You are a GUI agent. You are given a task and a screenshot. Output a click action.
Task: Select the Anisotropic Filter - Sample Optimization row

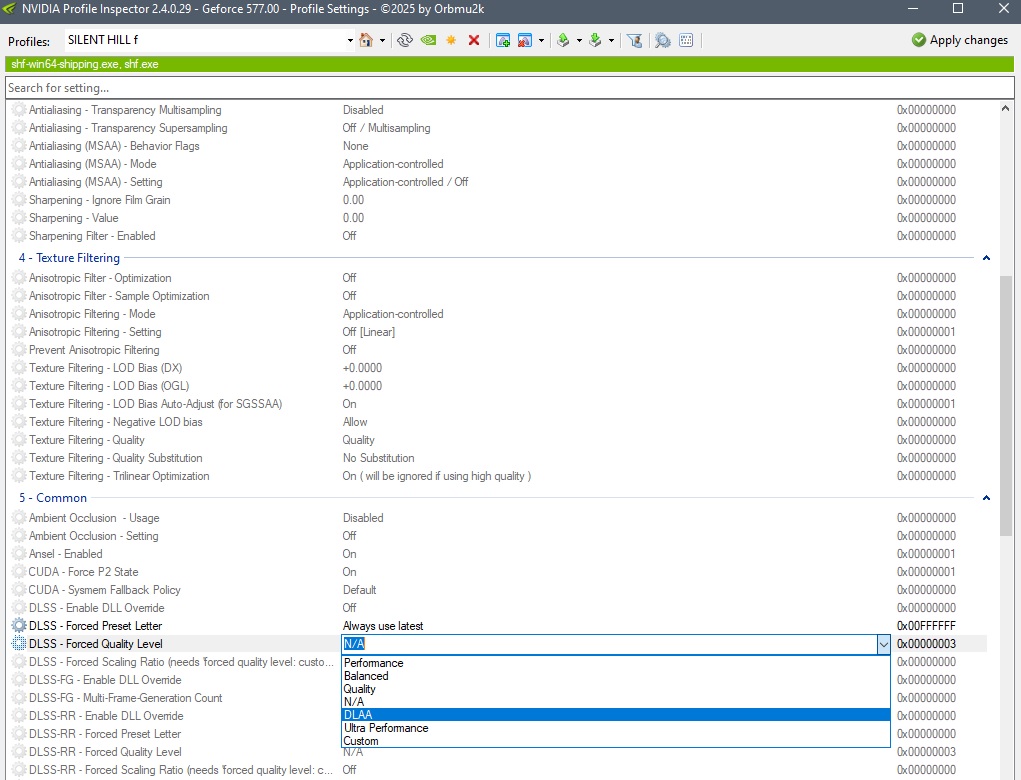499,296
